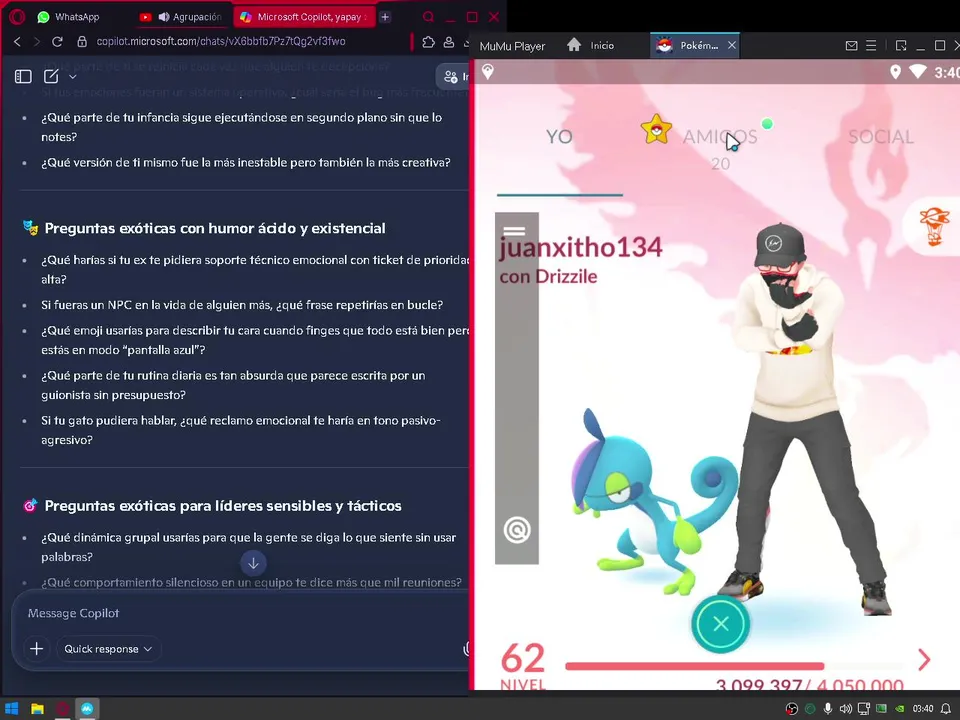Click the heading 'Preguntas exóticas con humor ácido y existencial'
Viewport: 960px width, 720px height.
tap(215, 228)
